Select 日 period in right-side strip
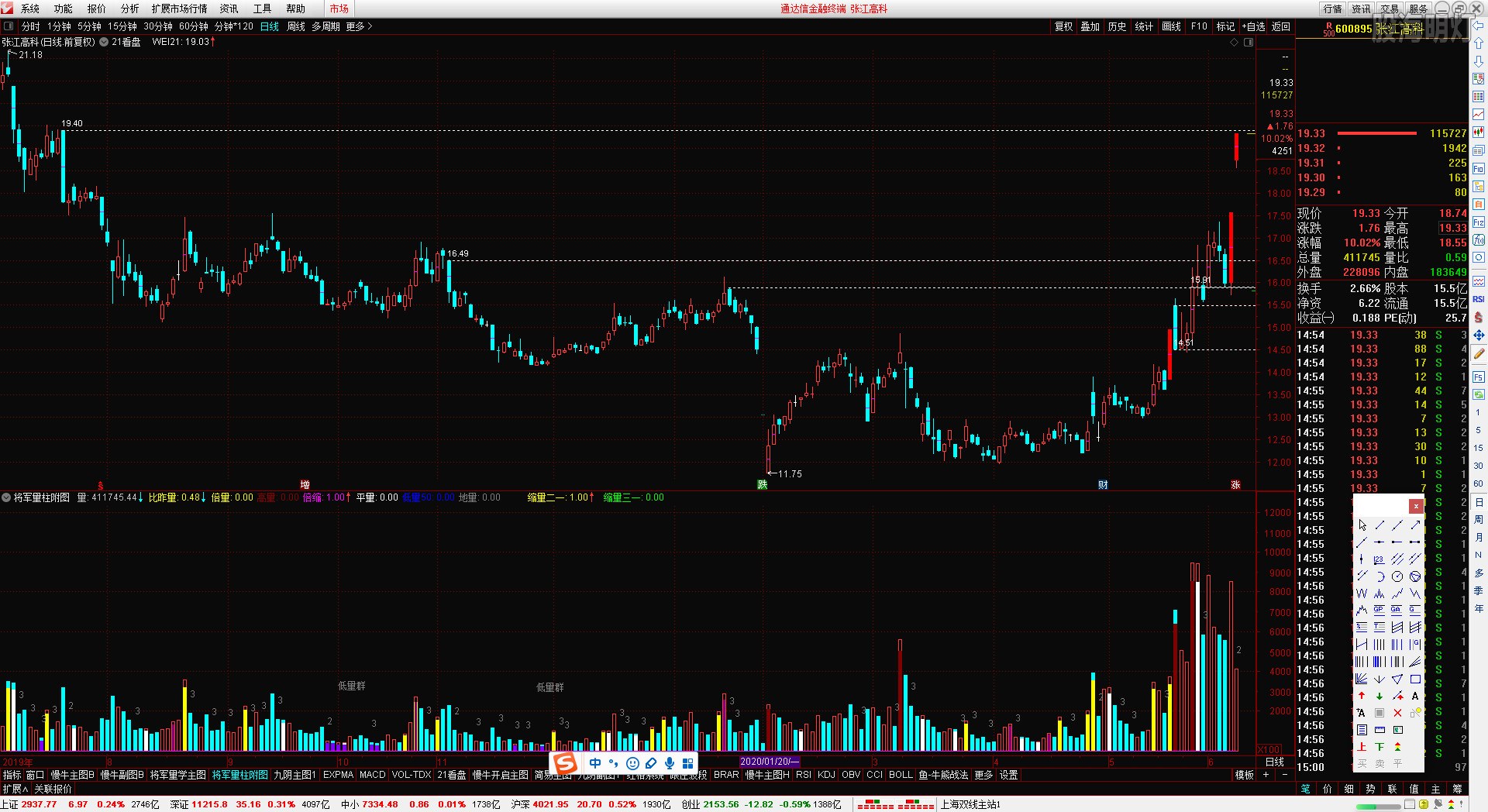Image resolution: width=1488 pixels, height=812 pixels. 1479,502
